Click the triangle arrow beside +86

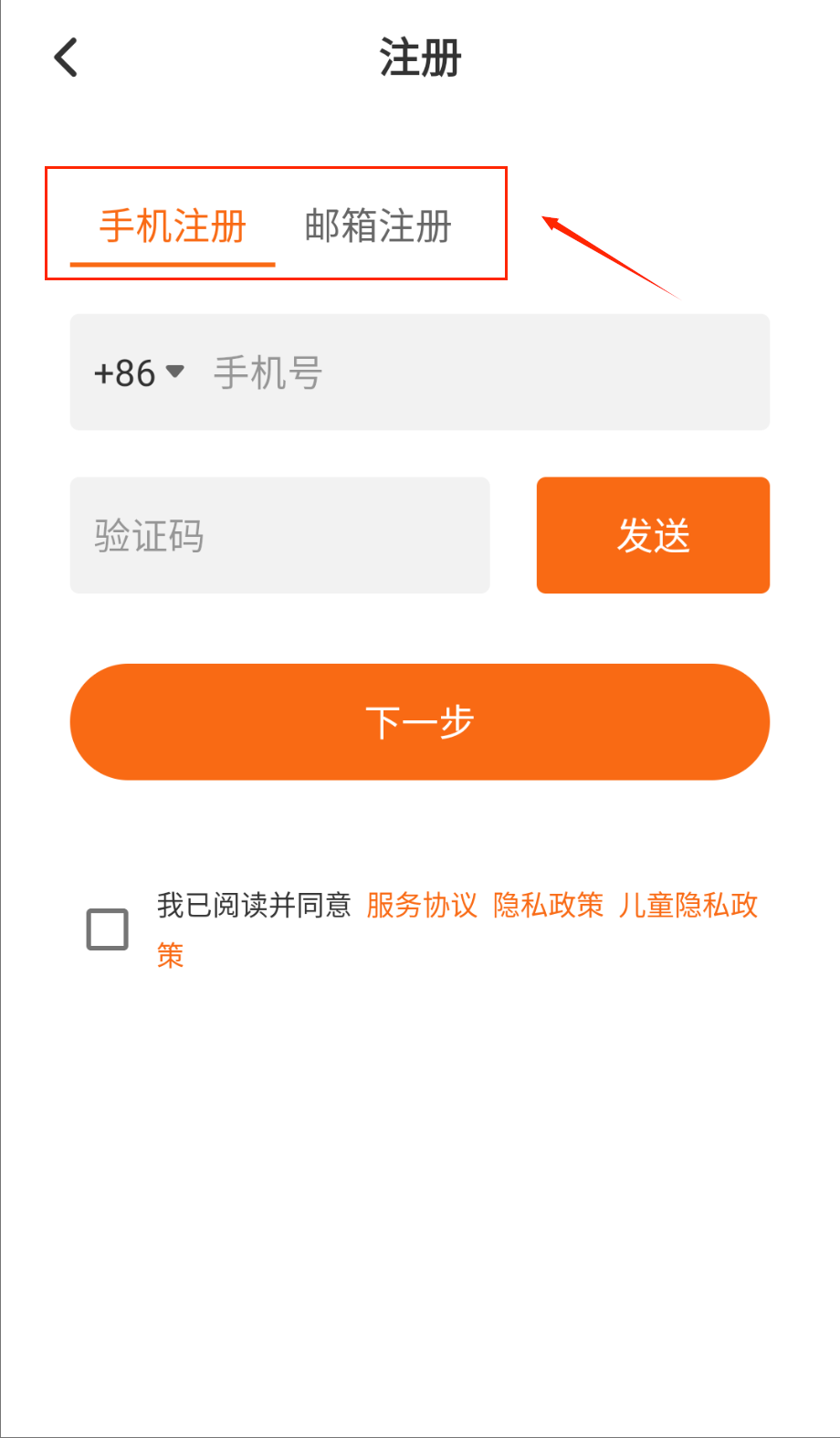pos(175,371)
